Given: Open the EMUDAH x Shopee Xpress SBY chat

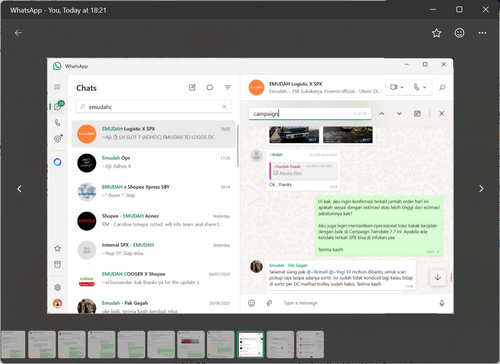Looking at the screenshot, I should 154,192.
